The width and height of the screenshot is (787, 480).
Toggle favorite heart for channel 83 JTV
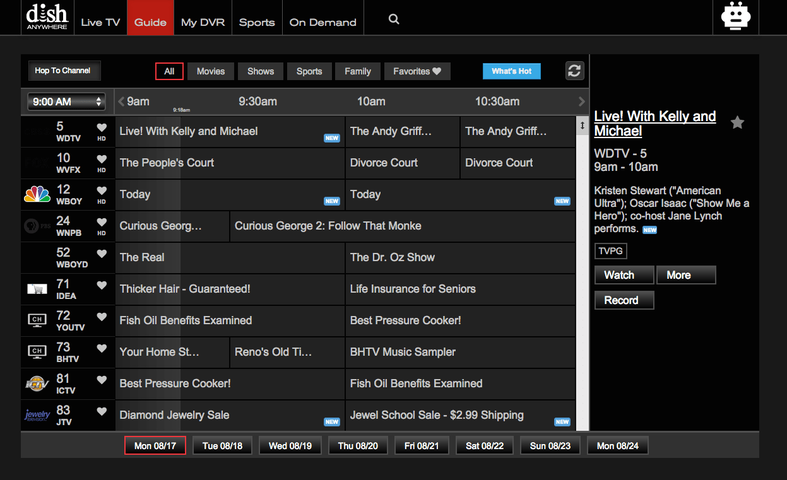101,412
